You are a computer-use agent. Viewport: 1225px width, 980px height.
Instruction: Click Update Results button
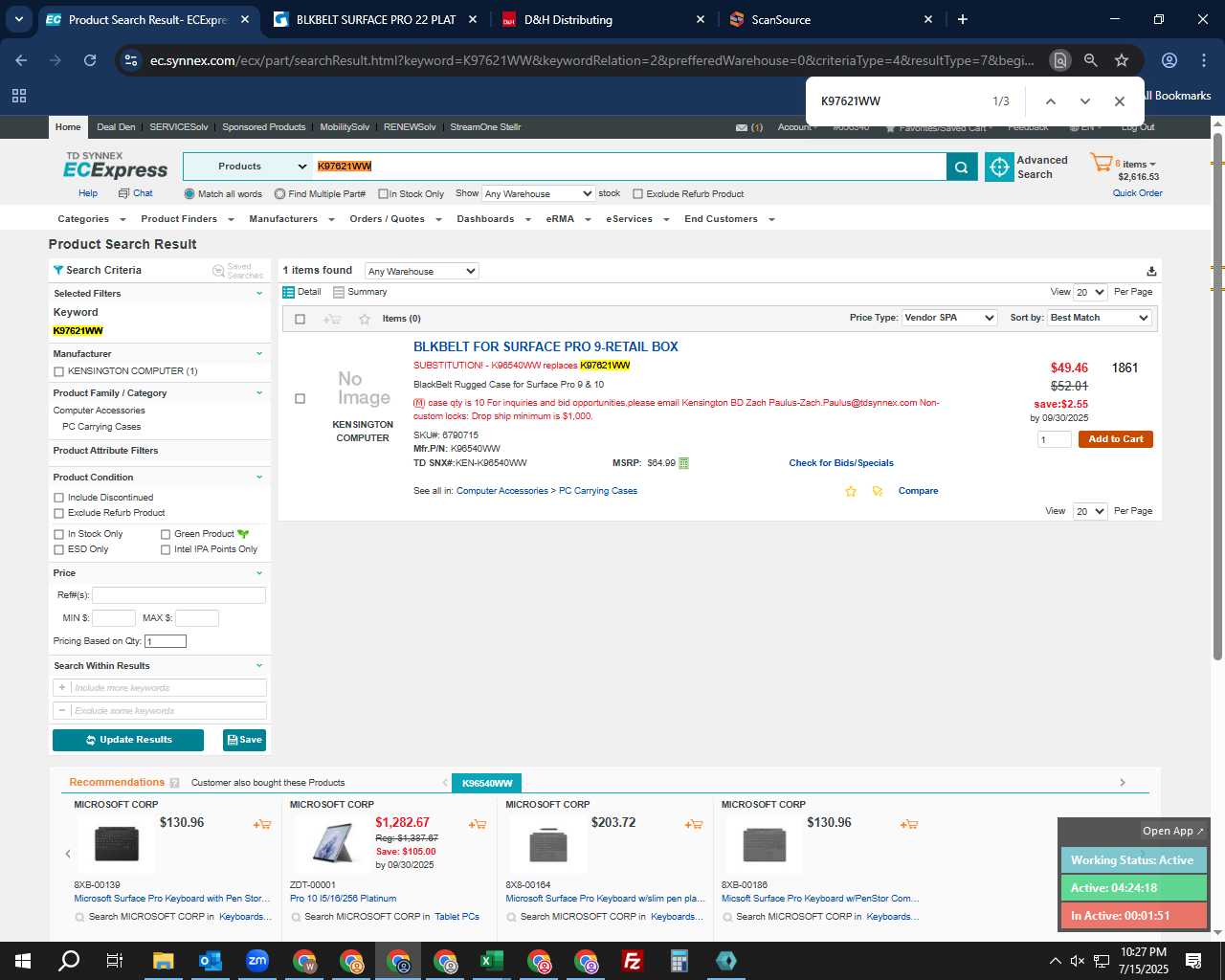(x=128, y=740)
